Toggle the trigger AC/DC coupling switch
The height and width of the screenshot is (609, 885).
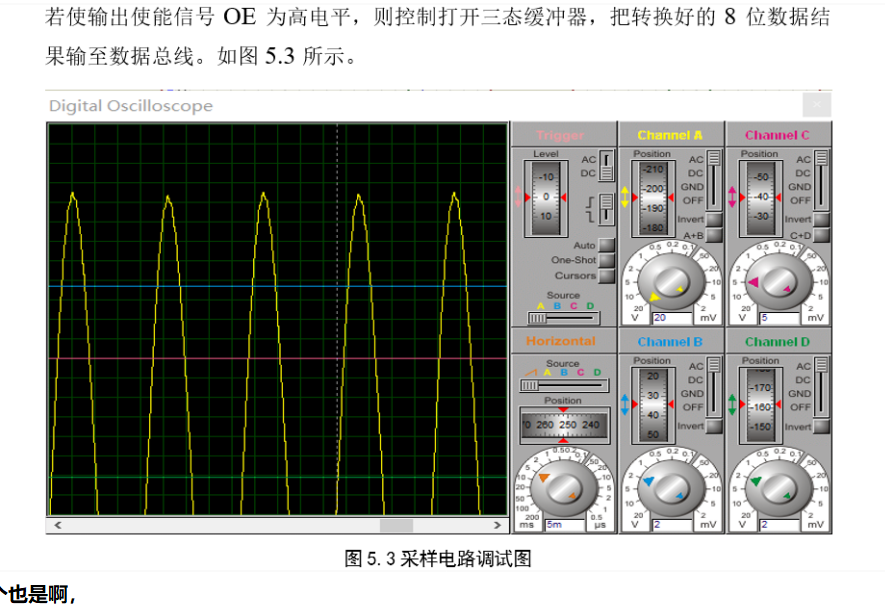[x=606, y=165]
